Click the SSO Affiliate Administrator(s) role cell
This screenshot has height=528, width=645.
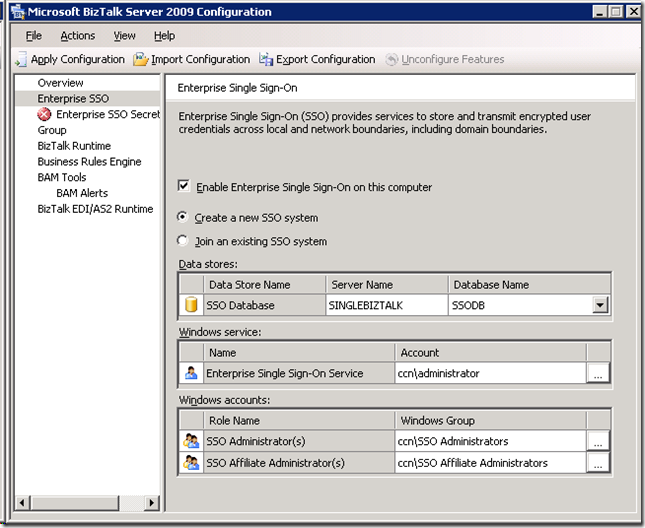(299, 463)
